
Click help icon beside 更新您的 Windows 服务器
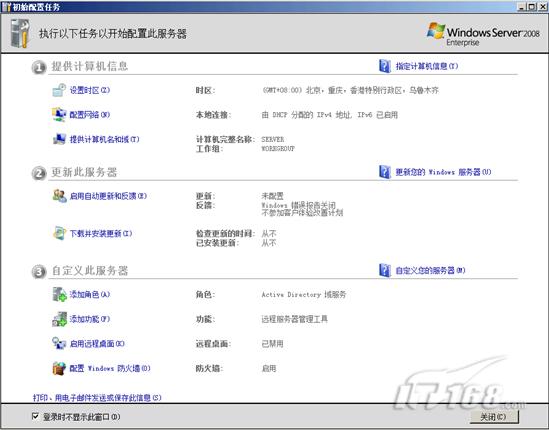tap(385, 172)
